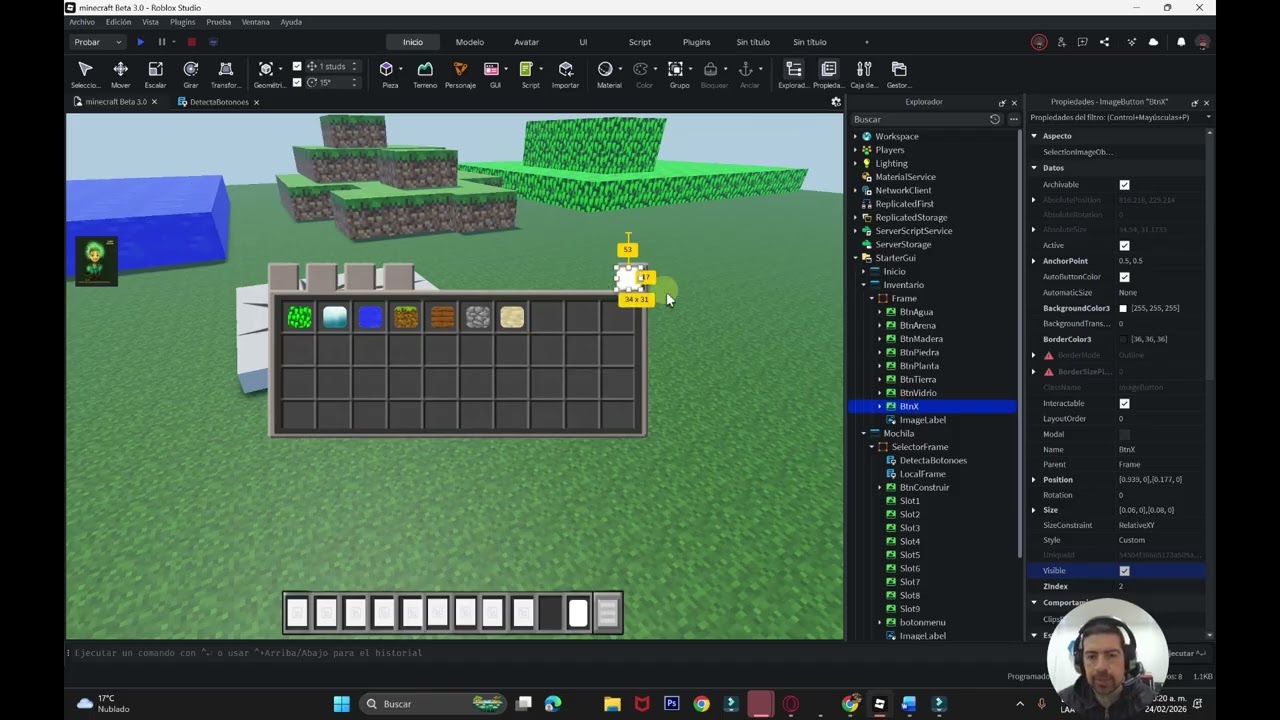Switch to the Avatar ribbon tab
This screenshot has width=1280, height=720.
pos(526,42)
